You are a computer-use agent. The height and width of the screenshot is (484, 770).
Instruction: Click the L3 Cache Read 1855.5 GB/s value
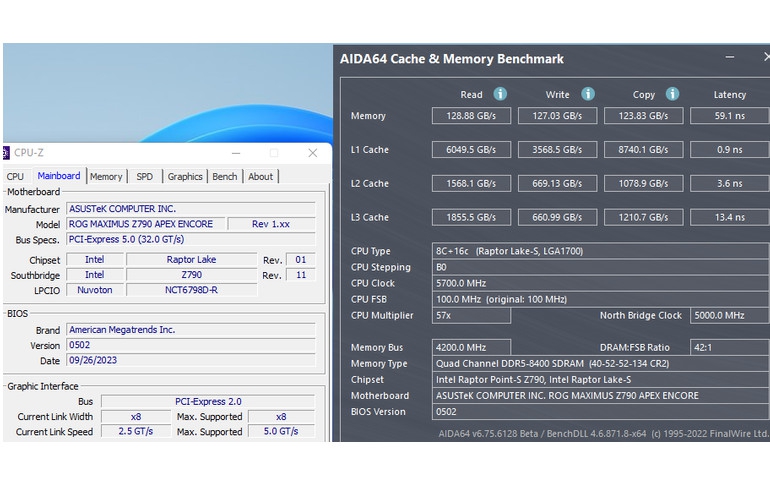pos(471,217)
